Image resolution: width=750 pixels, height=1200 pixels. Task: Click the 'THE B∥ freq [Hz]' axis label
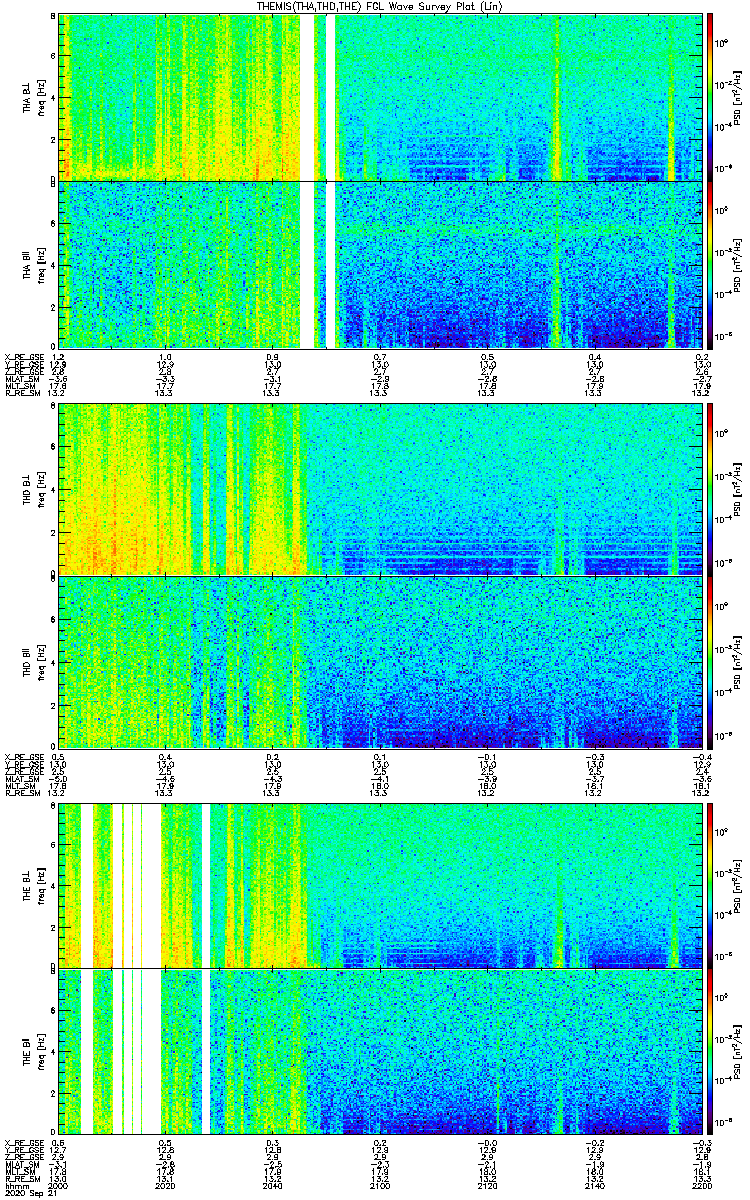click(x=33, y=1052)
